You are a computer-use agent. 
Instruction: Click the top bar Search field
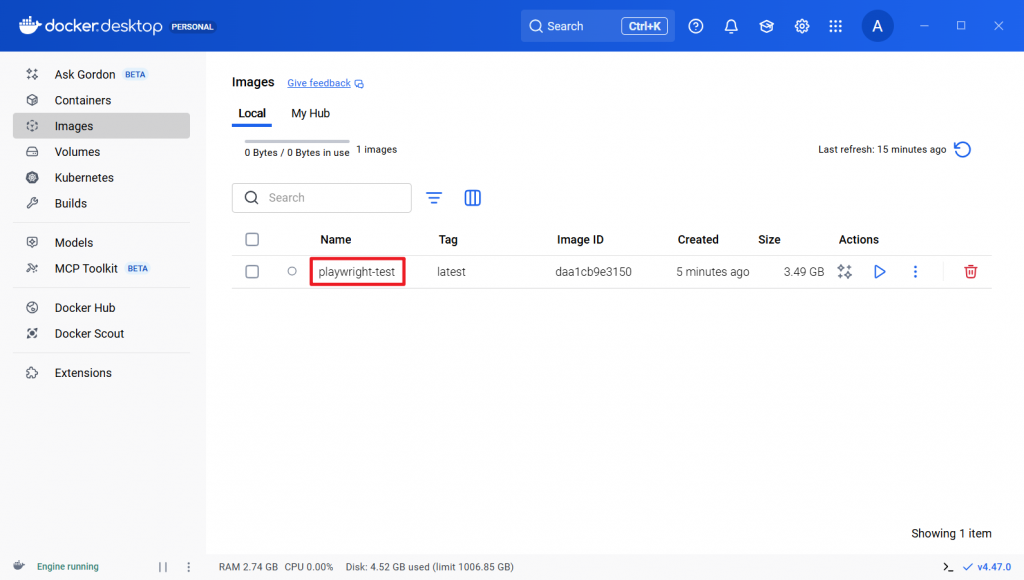point(598,26)
